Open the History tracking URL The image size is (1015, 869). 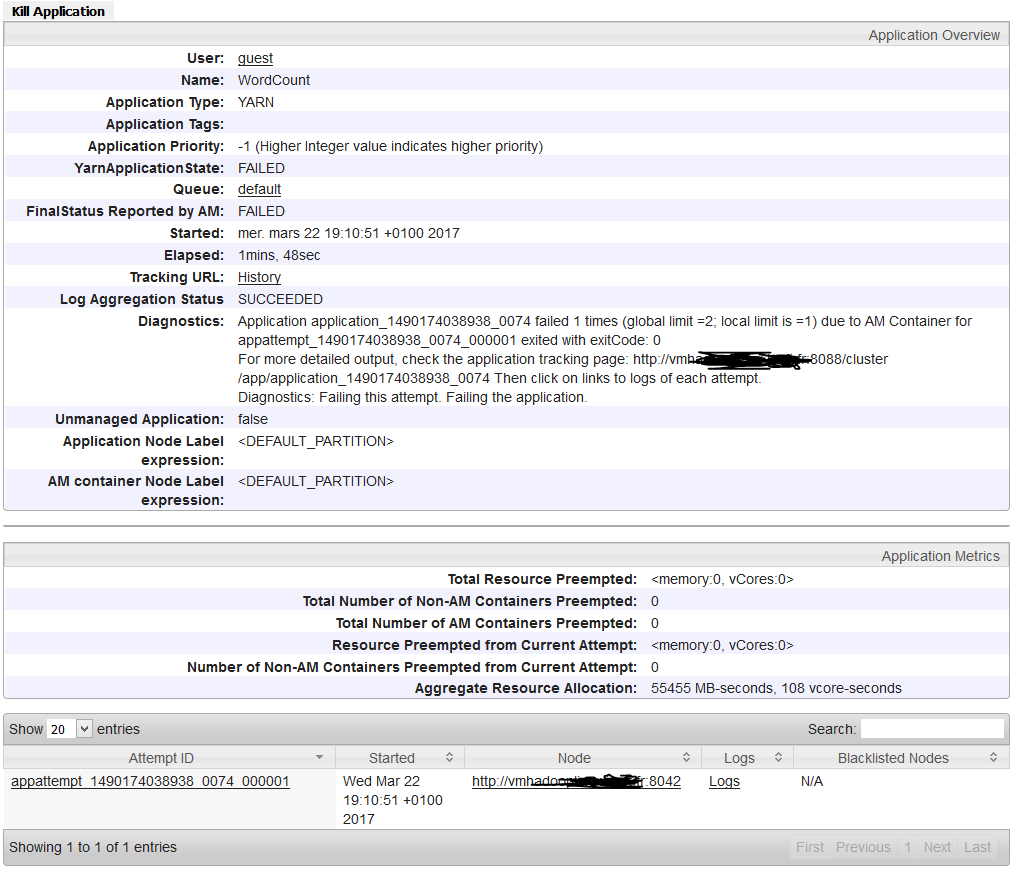tap(259, 277)
